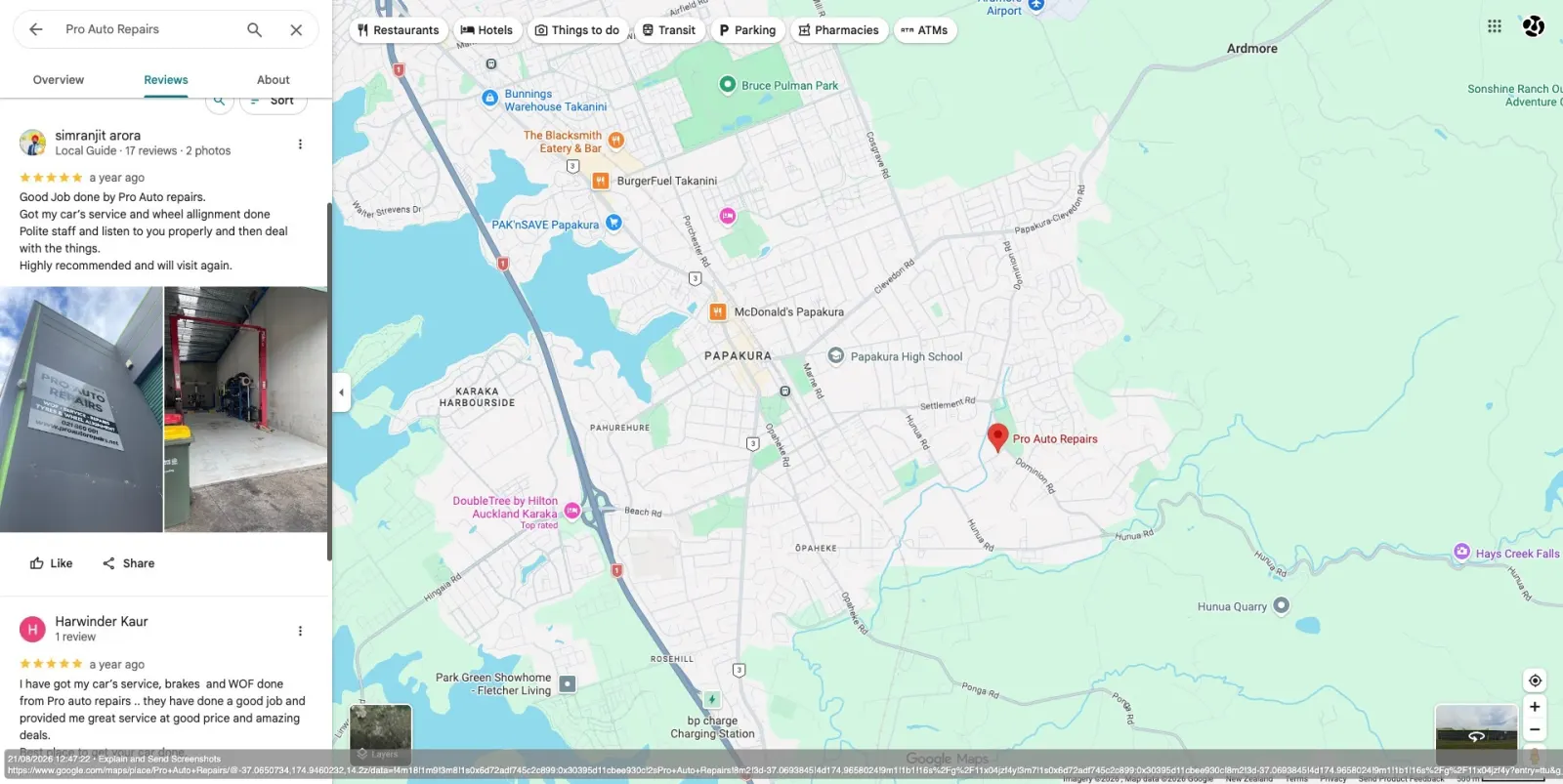Show Pharmacies on the map
The image size is (1563, 784).
tap(839, 30)
